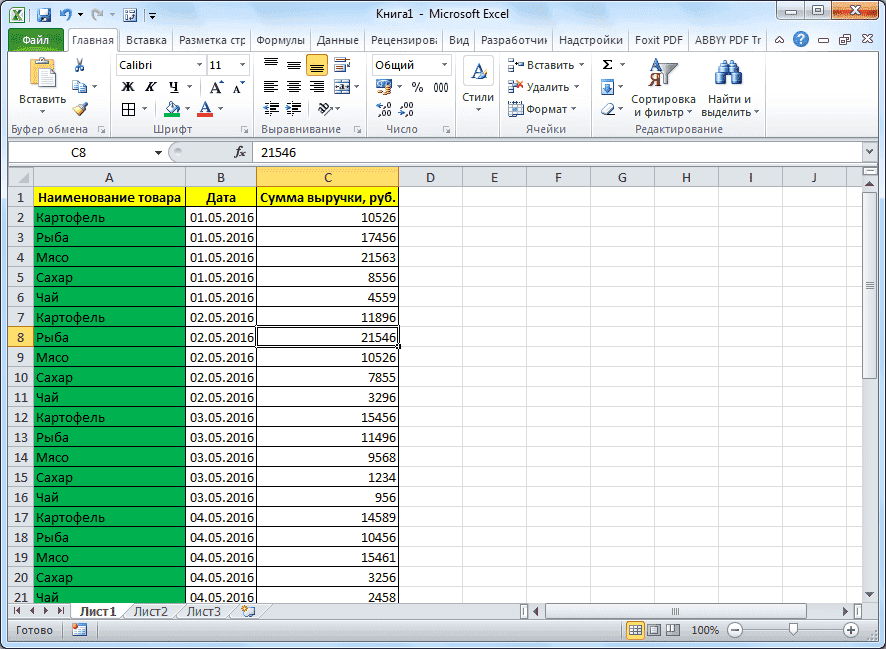Image resolution: width=886 pixels, height=649 pixels.
Task: Switch to the Вставка ribbon tab
Action: (146, 40)
